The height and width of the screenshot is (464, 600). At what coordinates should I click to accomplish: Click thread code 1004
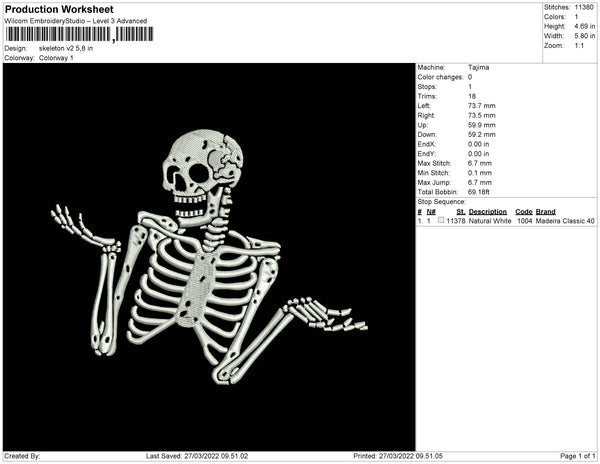[525, 221]
